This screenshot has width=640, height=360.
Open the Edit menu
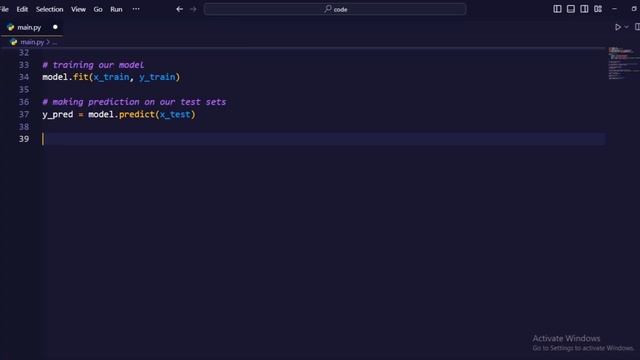[22, 9]
